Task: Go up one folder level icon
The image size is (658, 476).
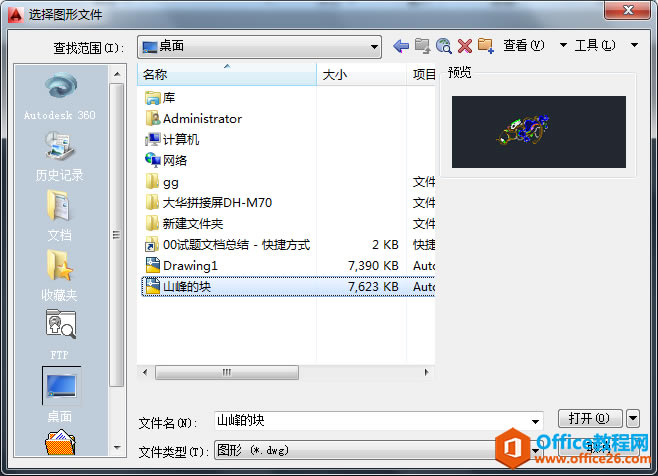Action: 422,45
